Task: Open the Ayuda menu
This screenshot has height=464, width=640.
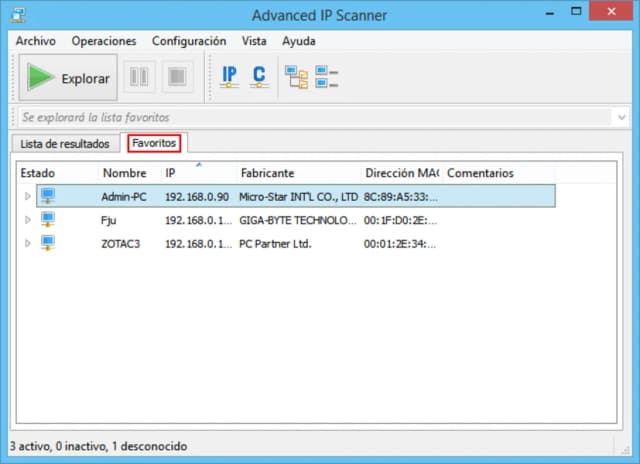Action: (x=299, y=41)
